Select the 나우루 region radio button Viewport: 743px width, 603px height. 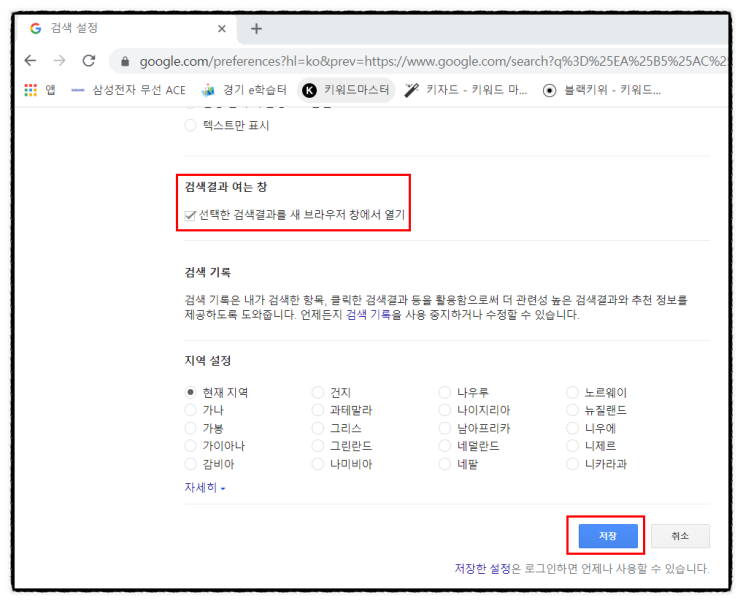444,392
